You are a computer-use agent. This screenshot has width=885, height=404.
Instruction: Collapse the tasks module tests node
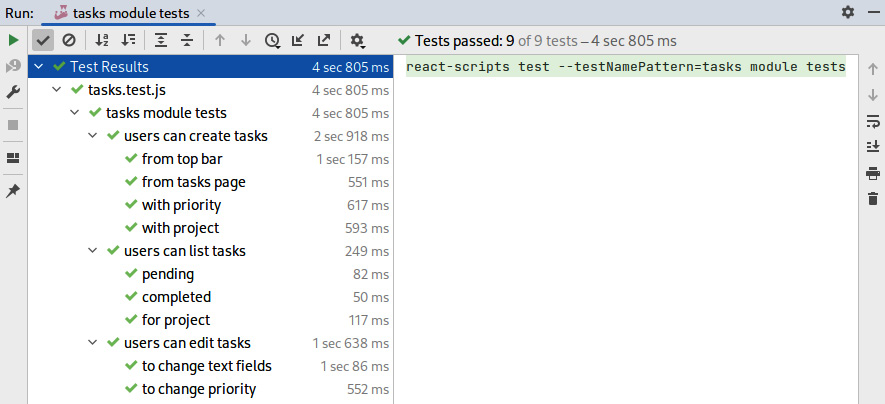click(75, 113)
